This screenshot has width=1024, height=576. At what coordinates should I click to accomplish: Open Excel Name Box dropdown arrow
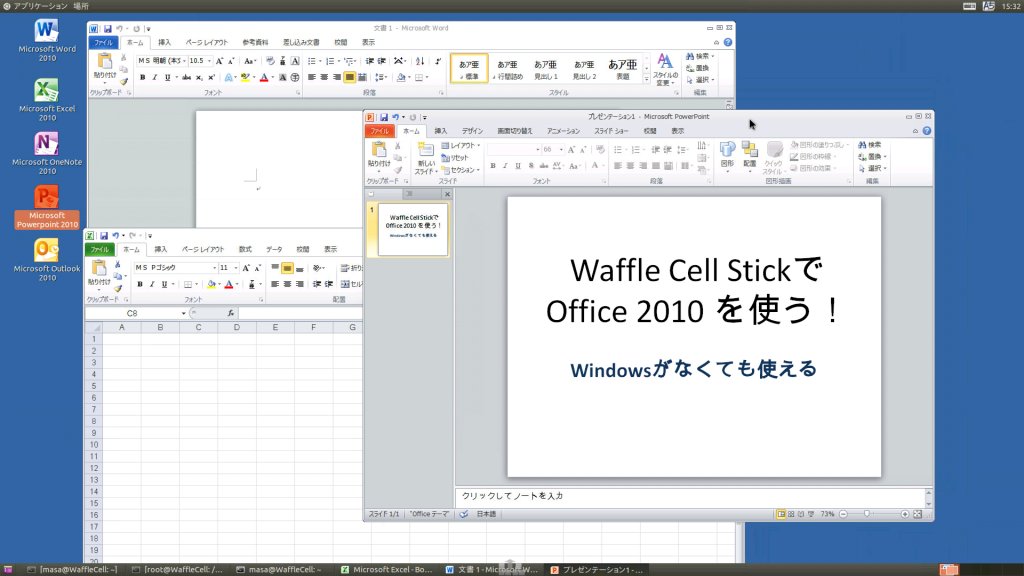[184, 313]
